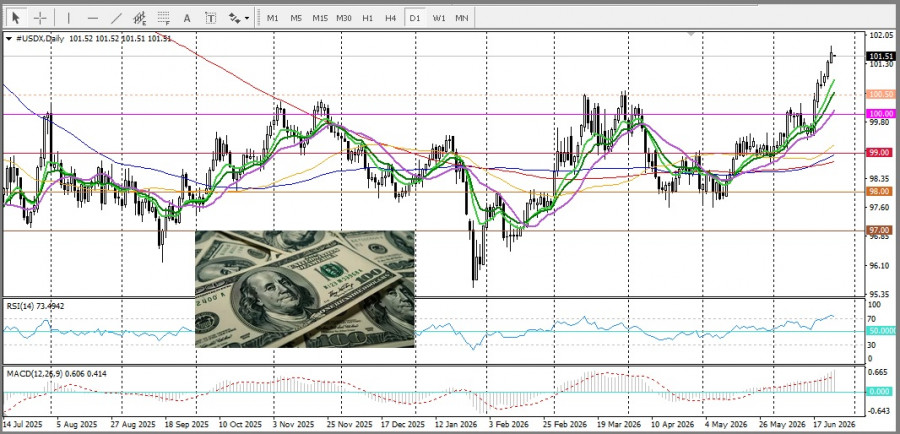Click the 19 Mar 2026 date label
The height and width of the screenshot is (434, 900).
617,424
